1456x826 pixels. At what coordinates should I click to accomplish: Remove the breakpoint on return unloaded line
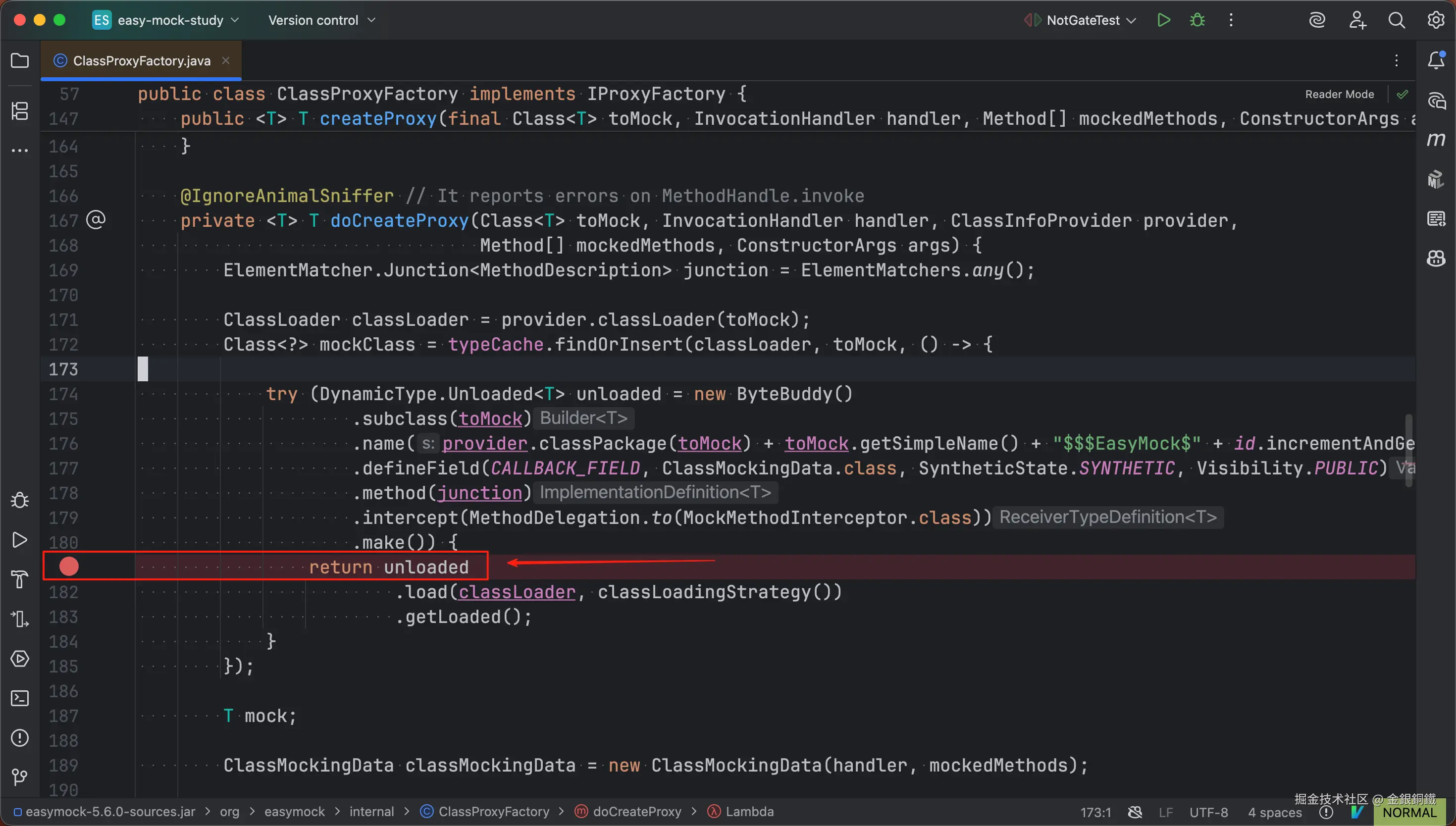[x=69, y=566]
